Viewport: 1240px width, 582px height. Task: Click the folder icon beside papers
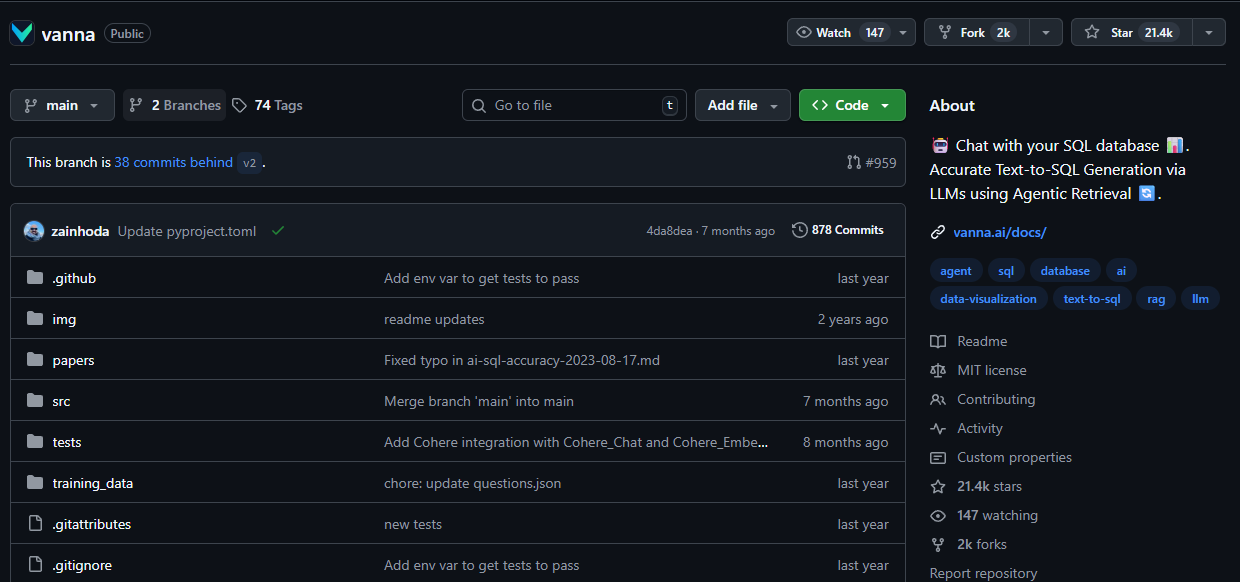coord(35,360)
